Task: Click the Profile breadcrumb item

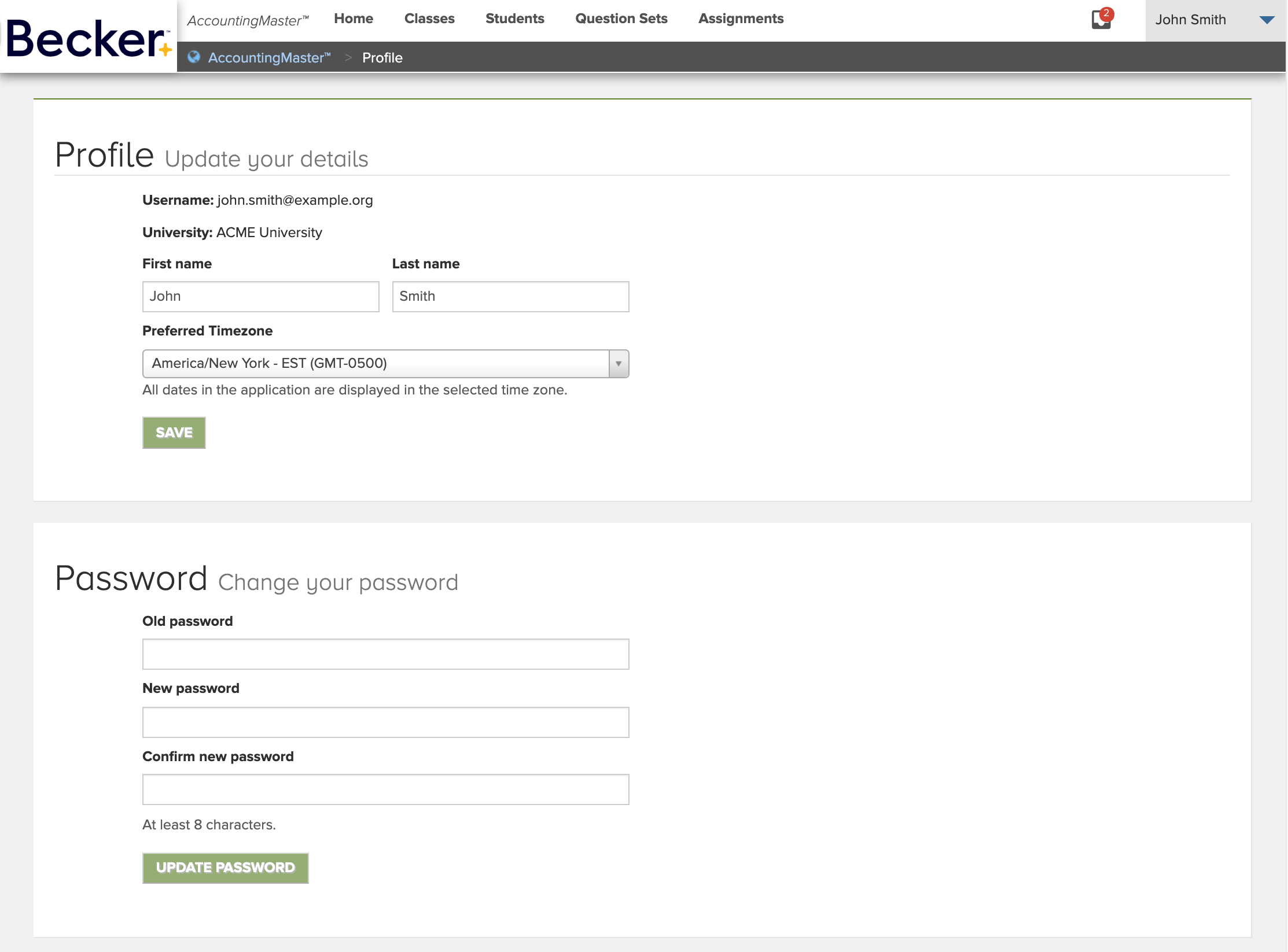Action: (382, 57)
